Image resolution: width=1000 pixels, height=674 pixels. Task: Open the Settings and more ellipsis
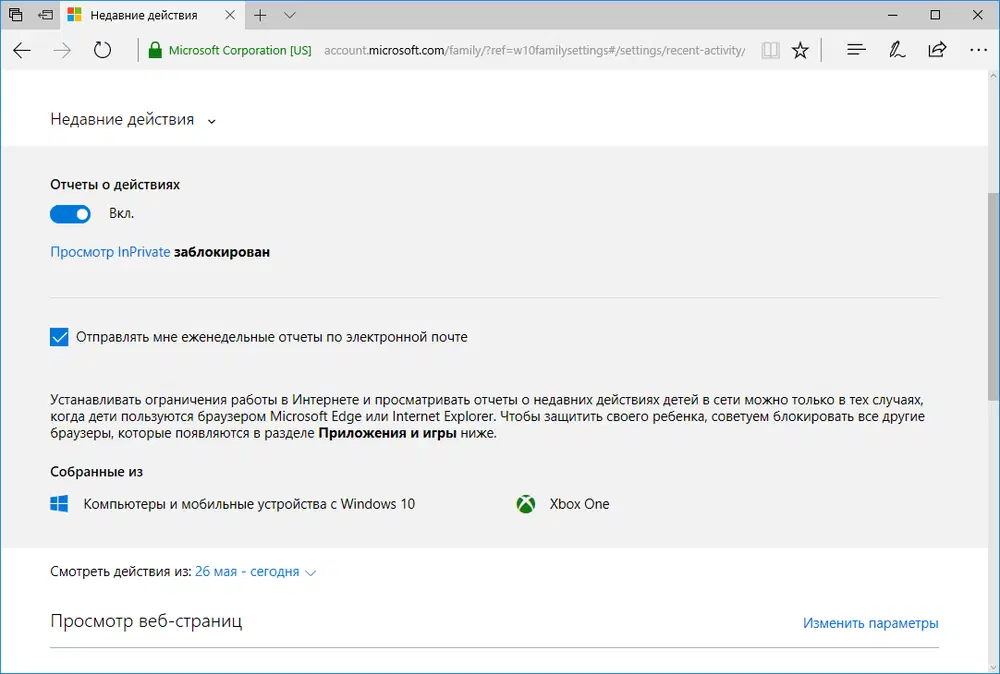coord(978,50)
